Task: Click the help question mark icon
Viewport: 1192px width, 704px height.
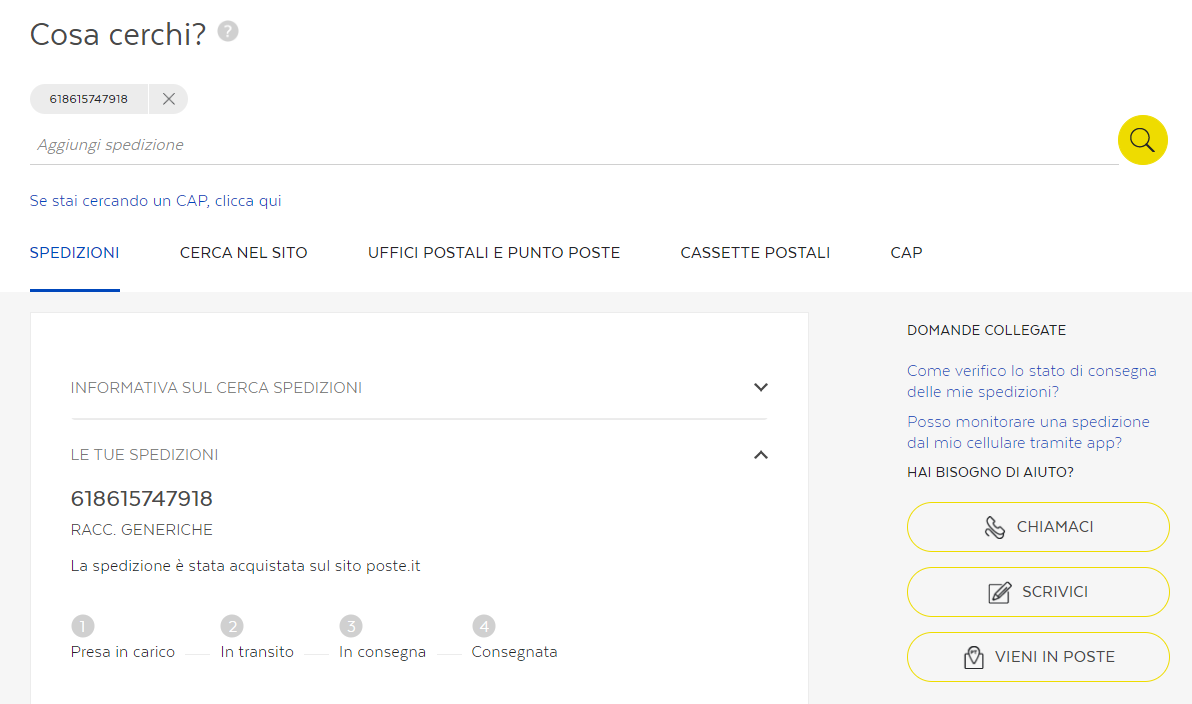Action: pyautogui.click(x=228, y=31)
